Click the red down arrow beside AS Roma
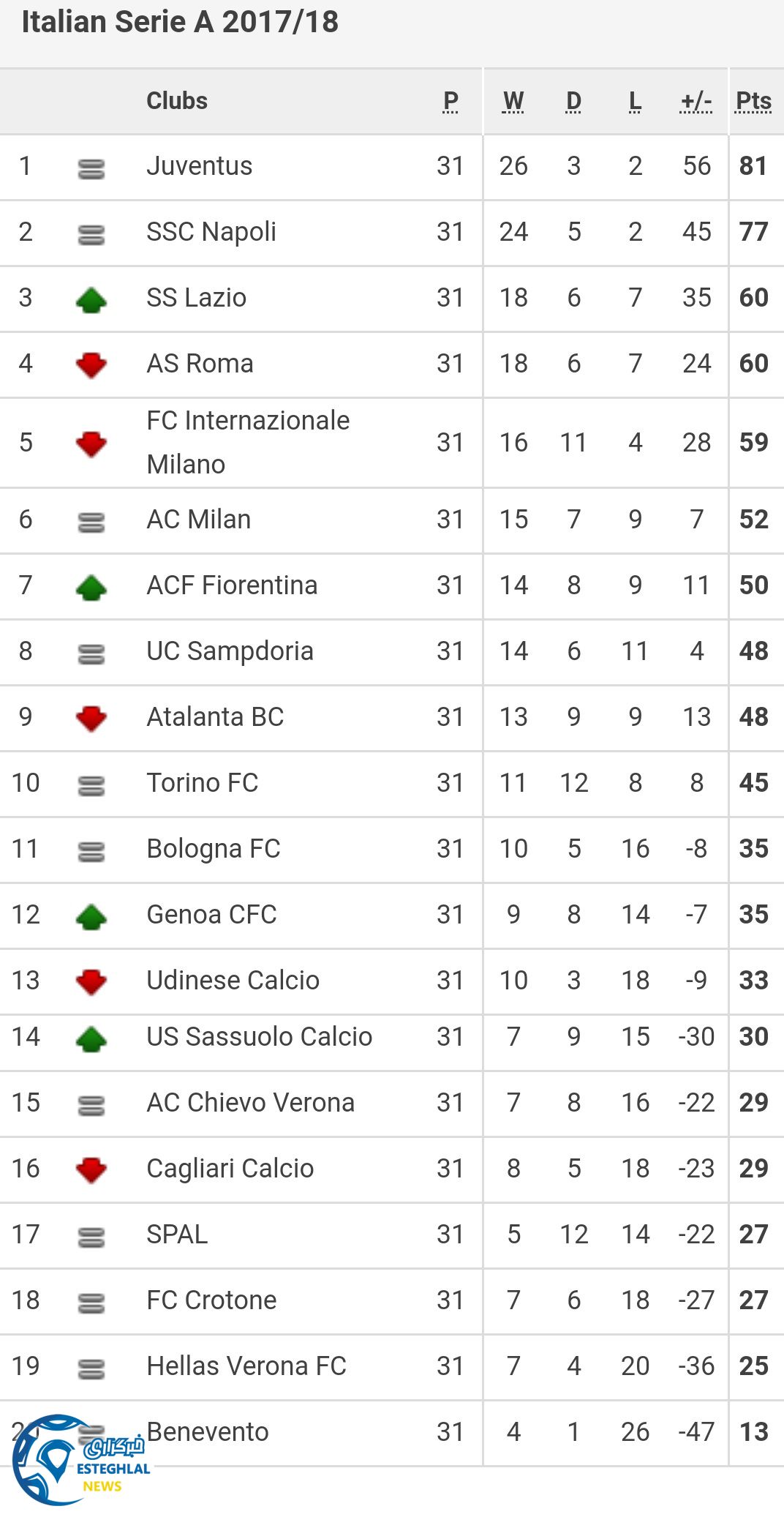Viewport: 784px width, 1528px height. click(91, 364)
